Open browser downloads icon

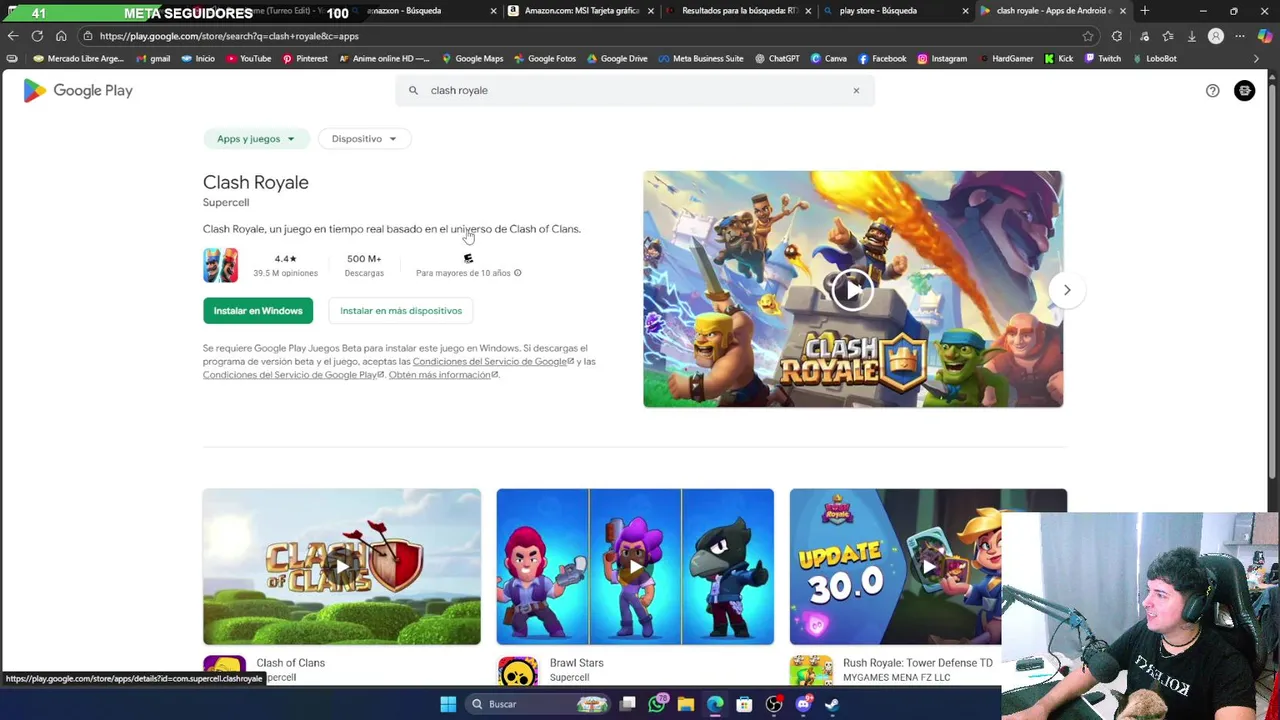click(1192, 36)
